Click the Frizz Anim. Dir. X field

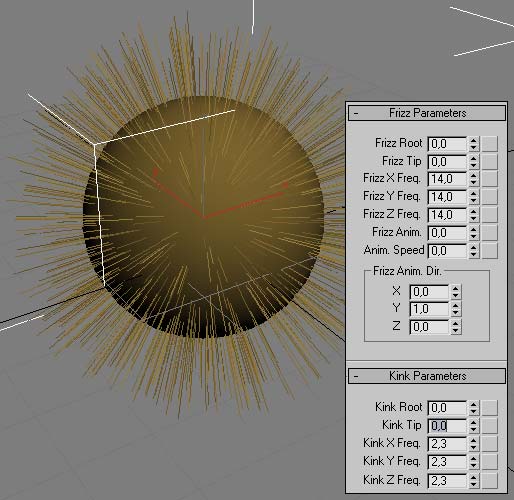click(x=429, y=292)
